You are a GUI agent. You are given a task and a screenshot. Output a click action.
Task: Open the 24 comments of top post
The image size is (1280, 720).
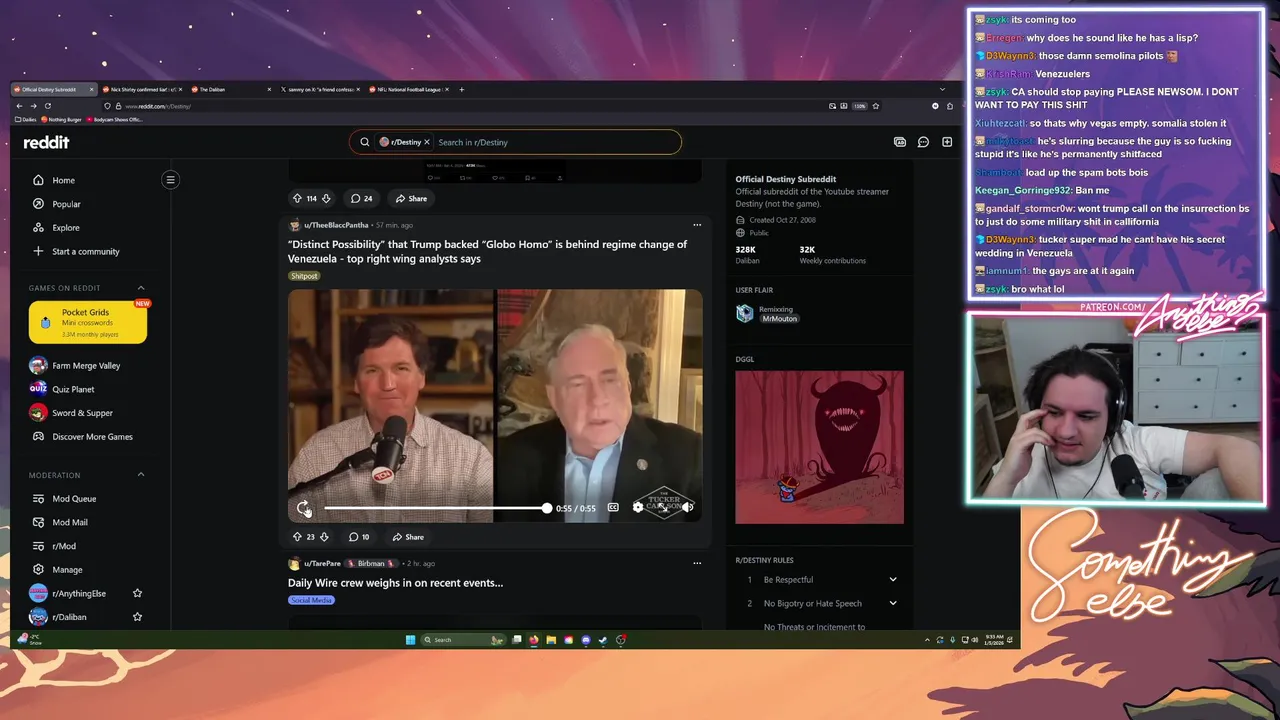[x=361, y=198]
